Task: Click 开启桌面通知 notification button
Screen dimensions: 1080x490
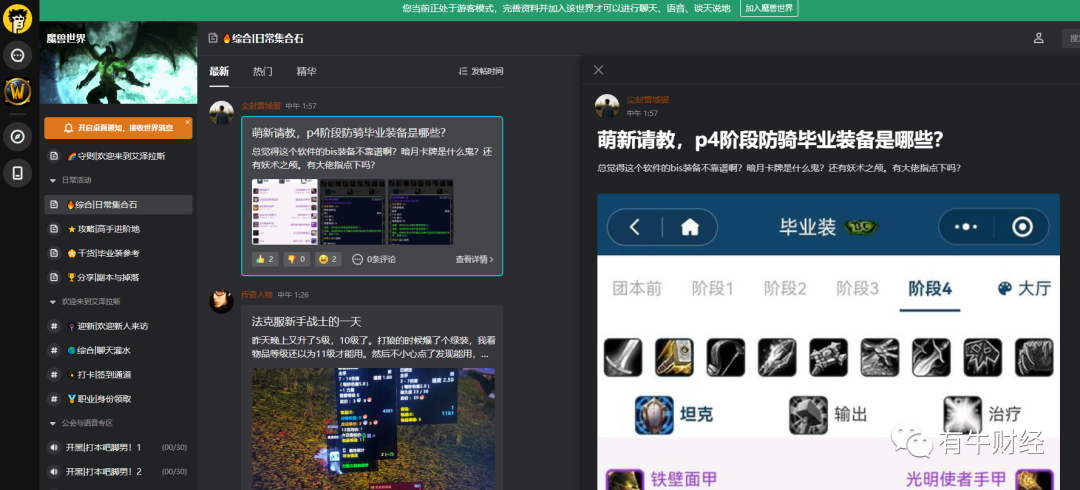Action: pos(118,127)
